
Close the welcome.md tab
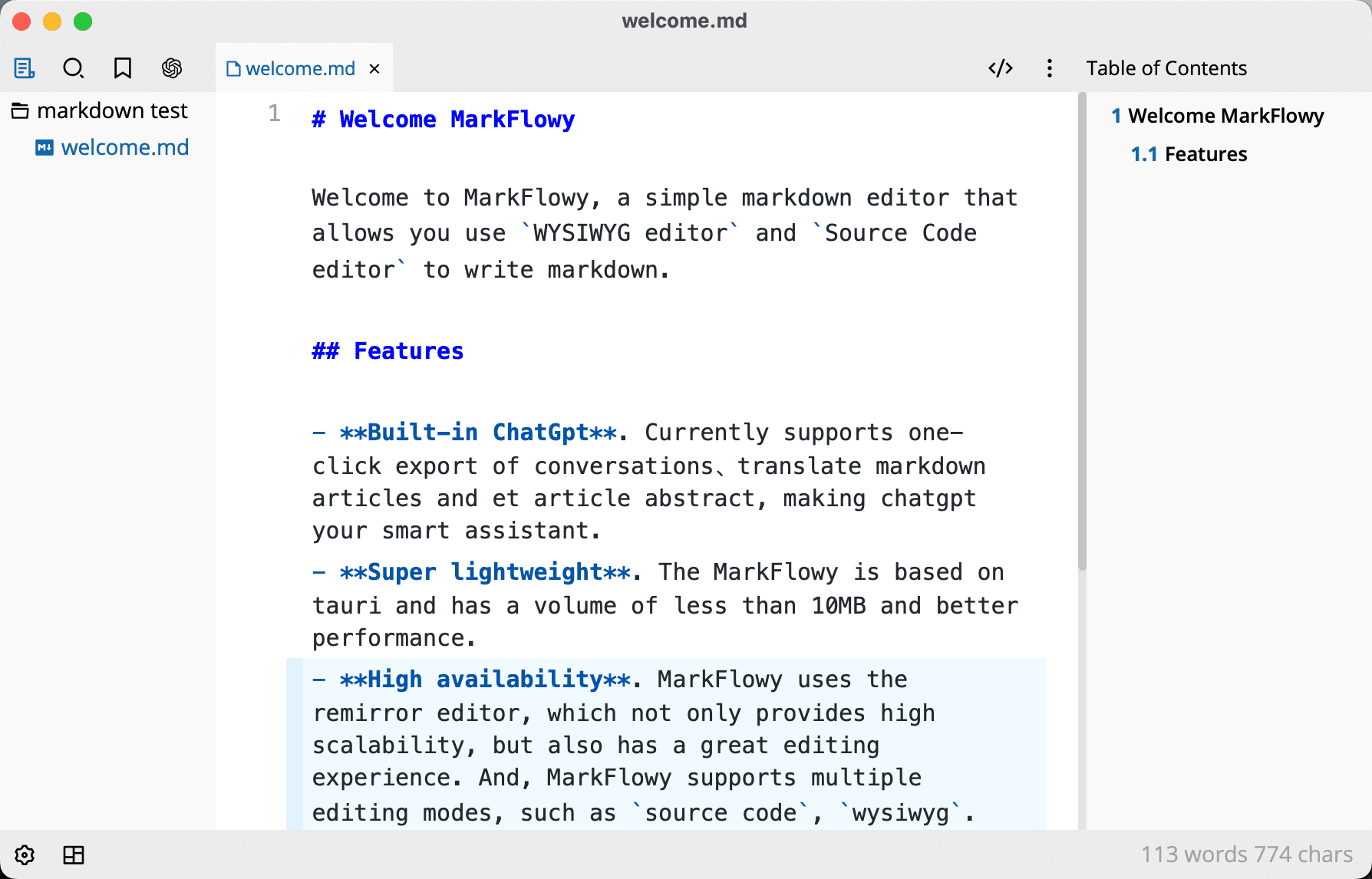pos(374,69)
